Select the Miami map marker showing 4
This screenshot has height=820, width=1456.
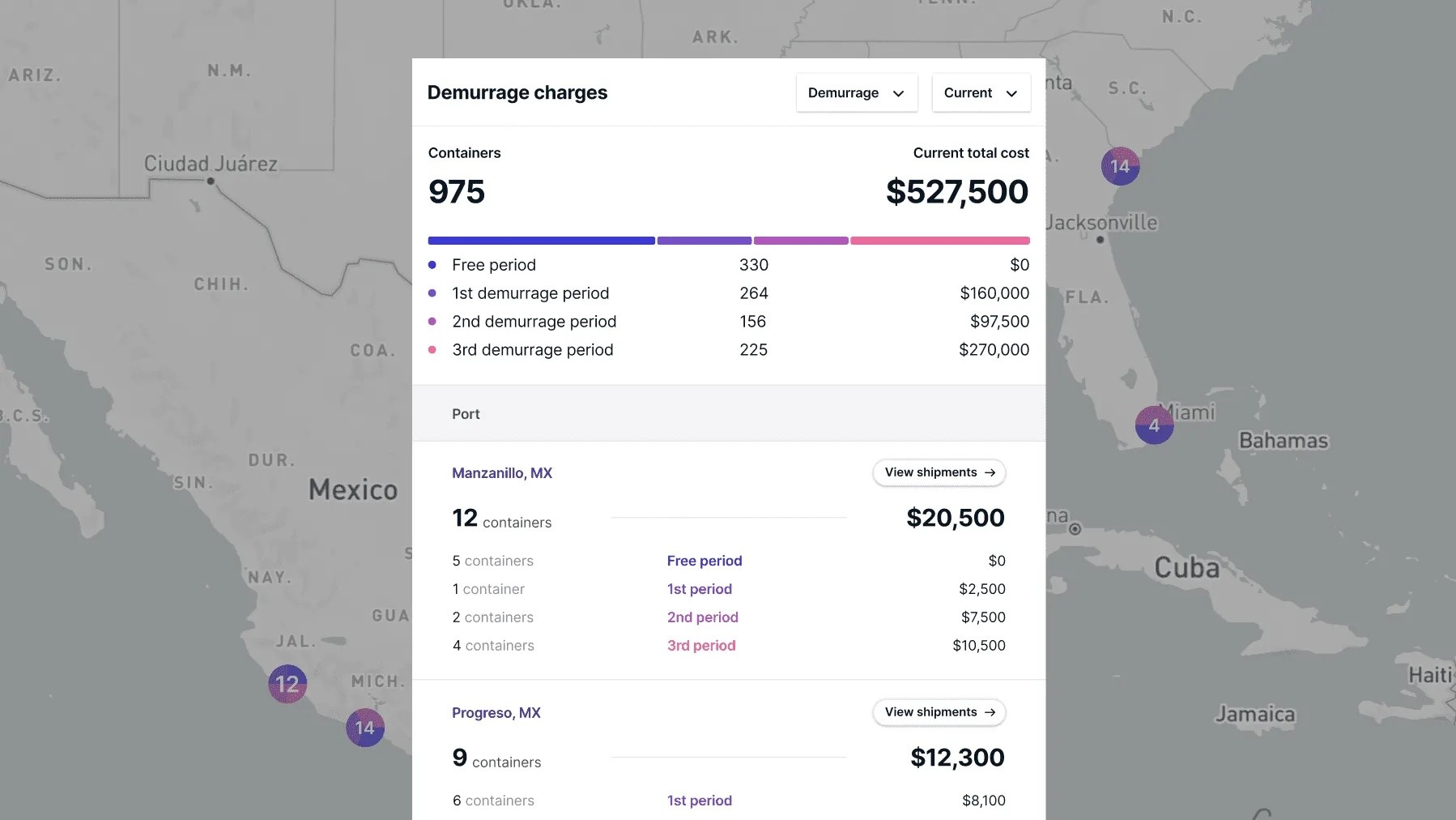(1154, 425)
